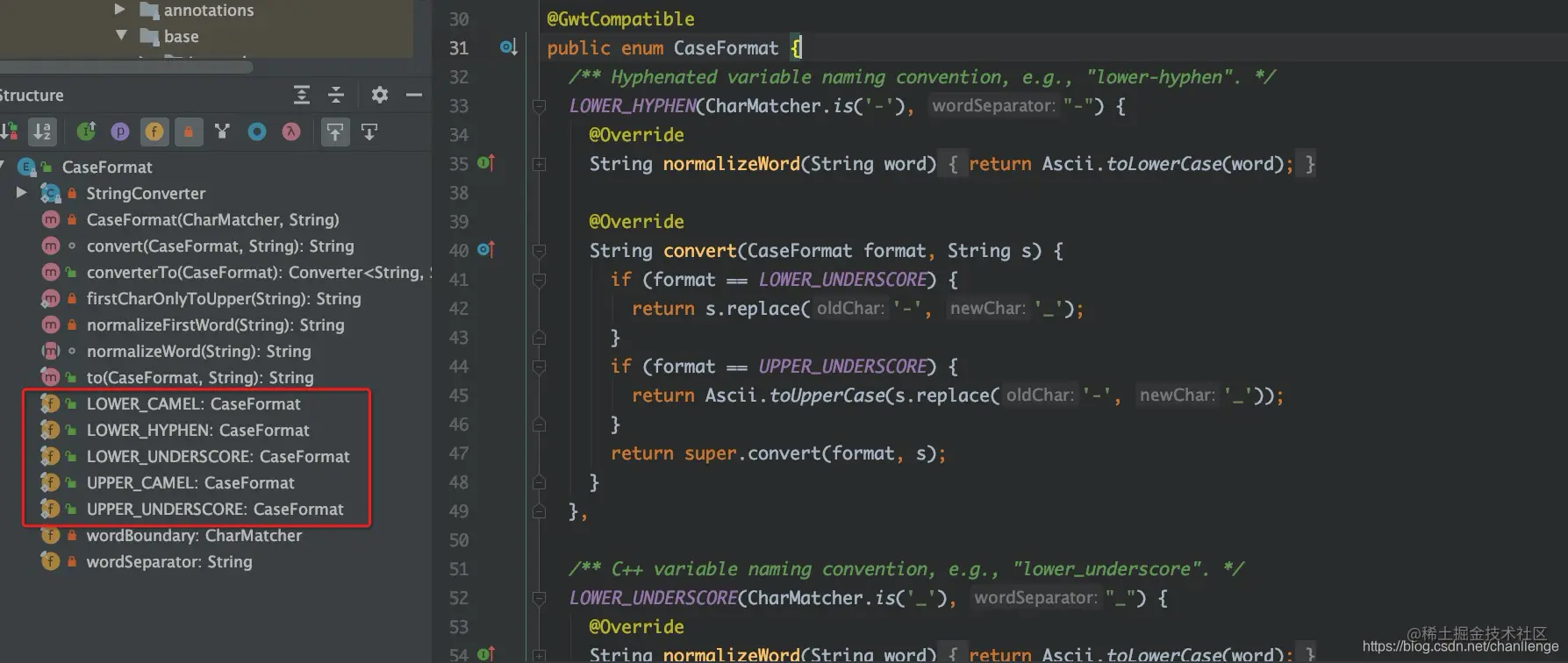The height and width of the screenshot is (663, 1568).
Task: Expand the StringConverter node in Structure
Action: tap(22, 192)
